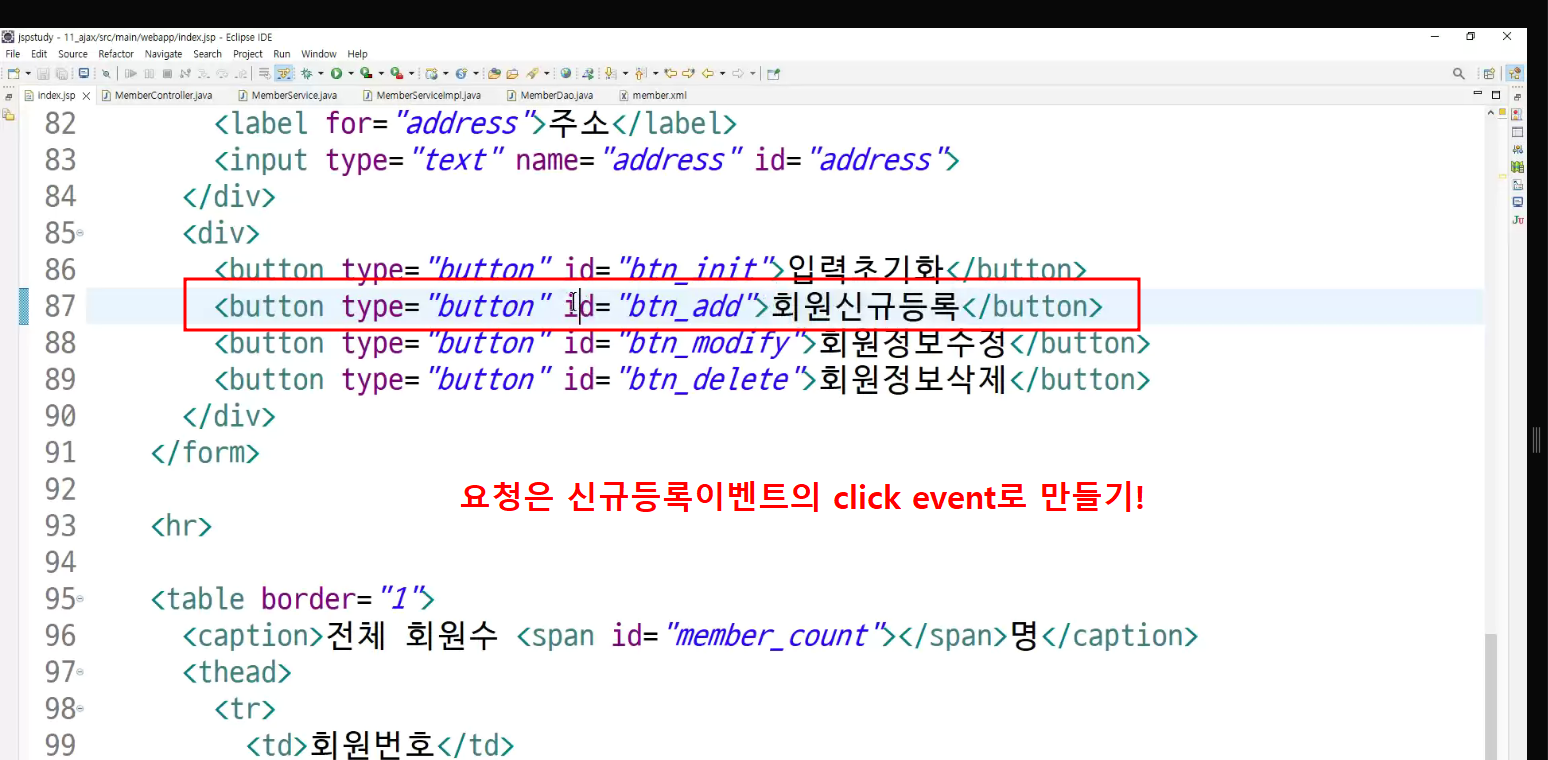Viewport: 1548px width, 760px height.
Task: Open the Window menu
Action: point(319,54)
